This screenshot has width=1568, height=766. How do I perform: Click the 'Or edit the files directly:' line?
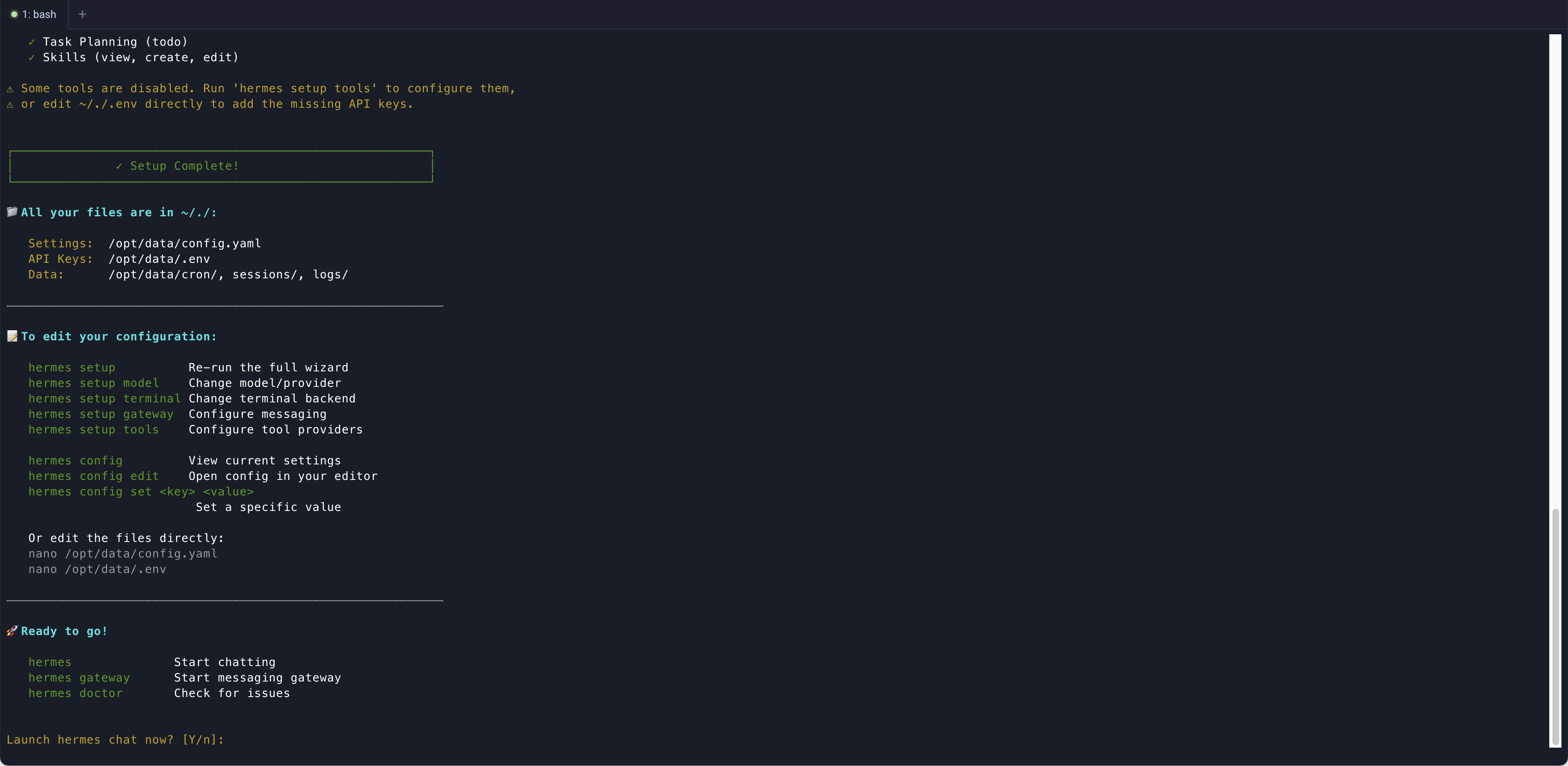pyautogui.click(x=126, y=538)
